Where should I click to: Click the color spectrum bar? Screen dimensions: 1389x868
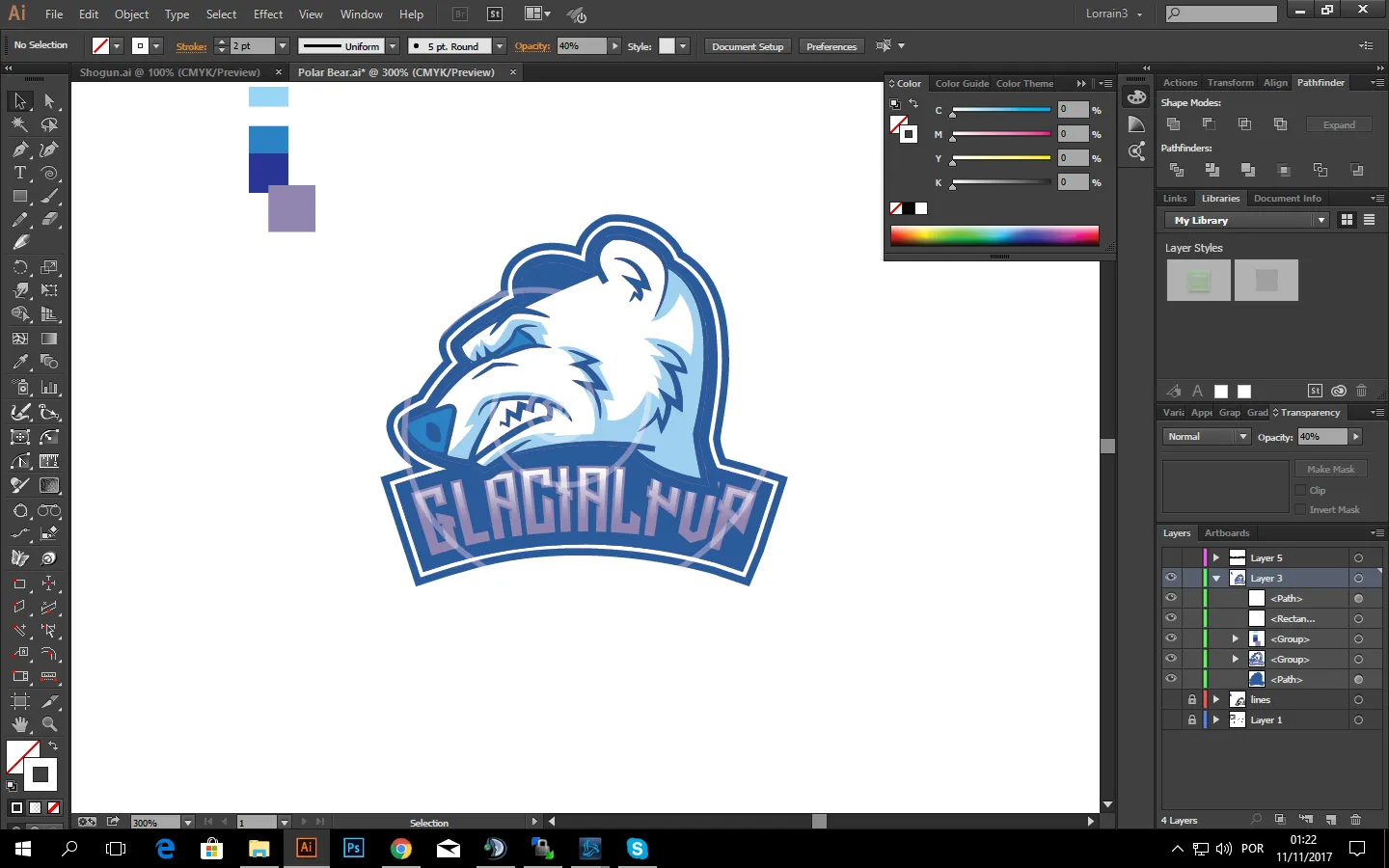pyautogui.click(x=994, y=235)
